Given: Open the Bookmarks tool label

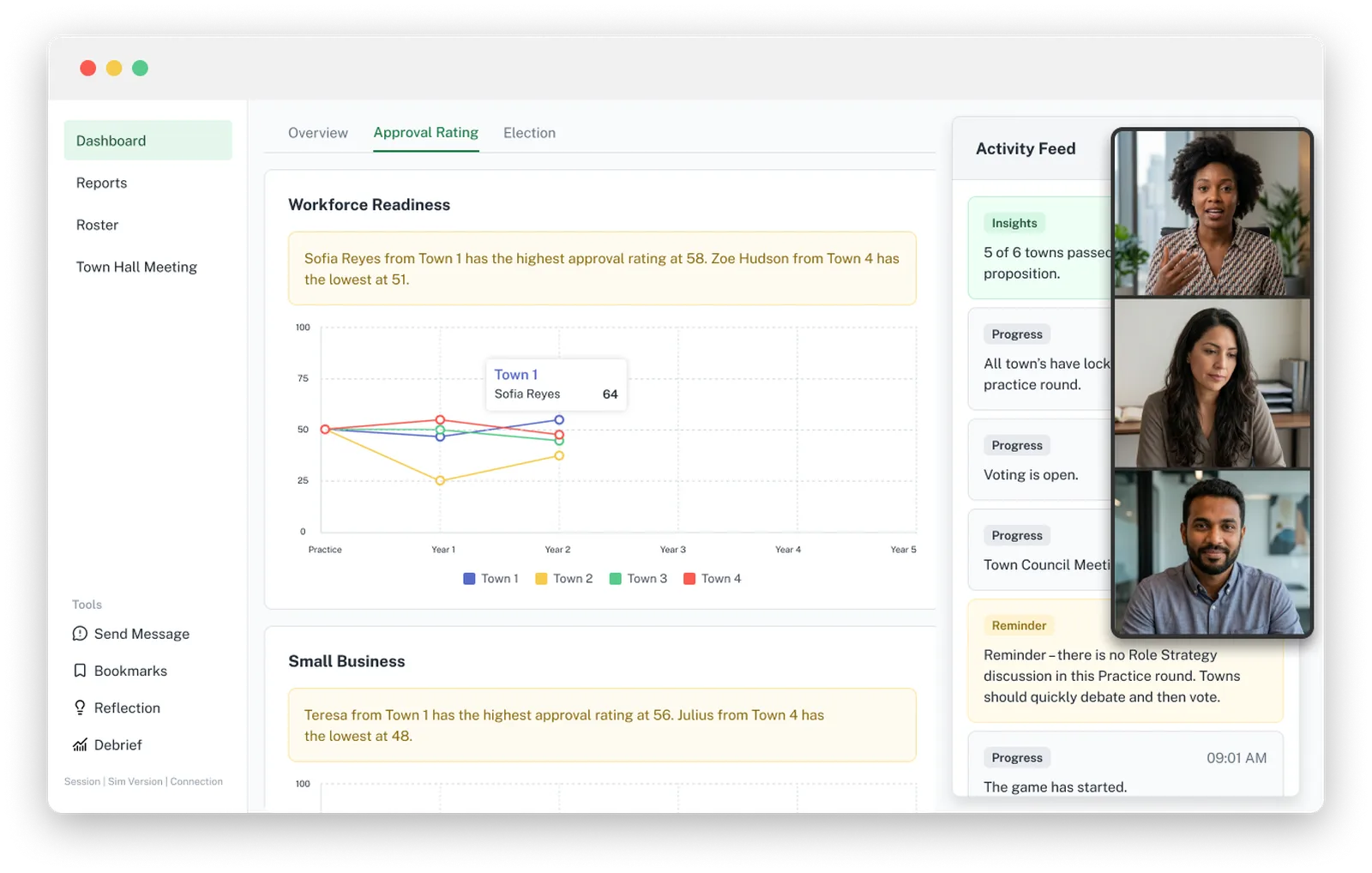Looking at the screenshot, I should pos(130,671).
